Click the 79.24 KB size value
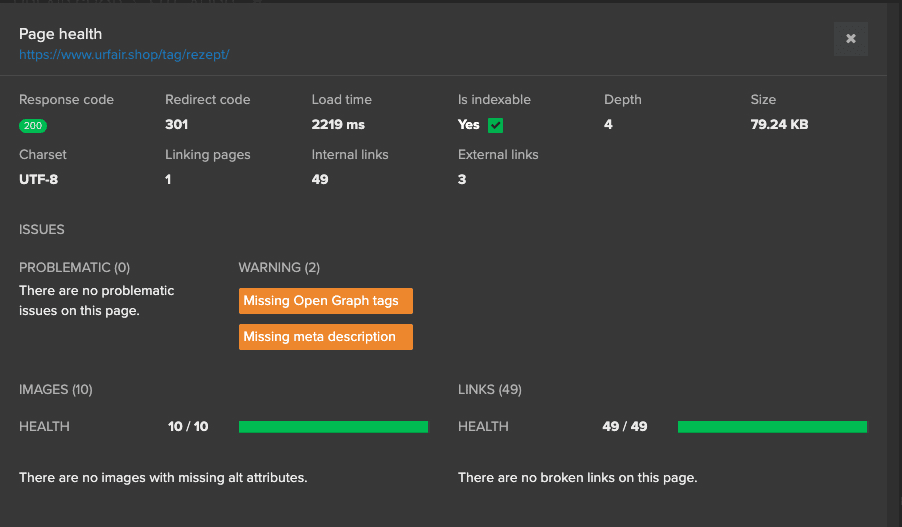Screen dimensions: 902x527 [779, 125]
